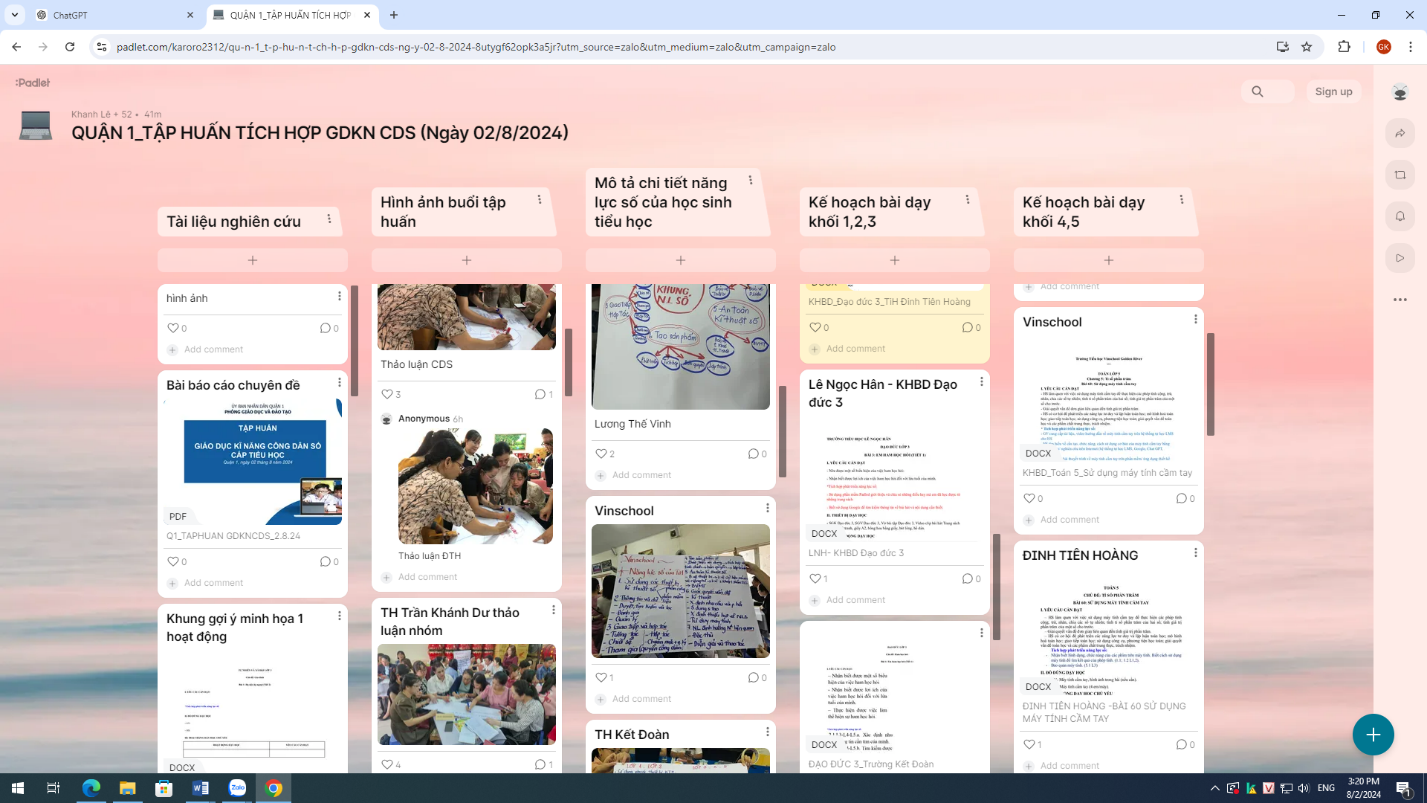Viewport: 1427px width, 803px height.
Task: Add post under Kế hoạch bài dạy khối 1,2,3 column
Action: [x=895, y=260]
